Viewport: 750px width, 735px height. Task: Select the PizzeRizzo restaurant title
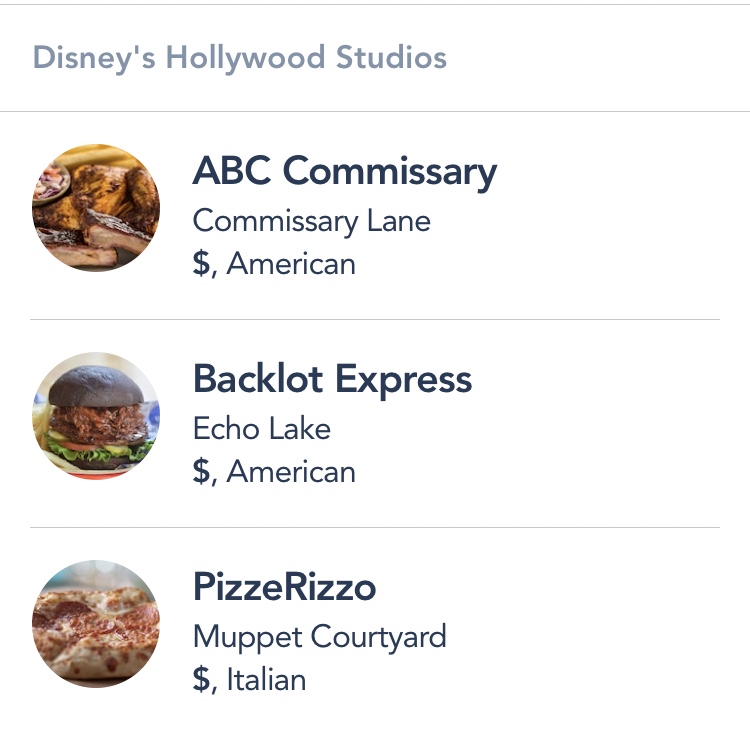284,588
